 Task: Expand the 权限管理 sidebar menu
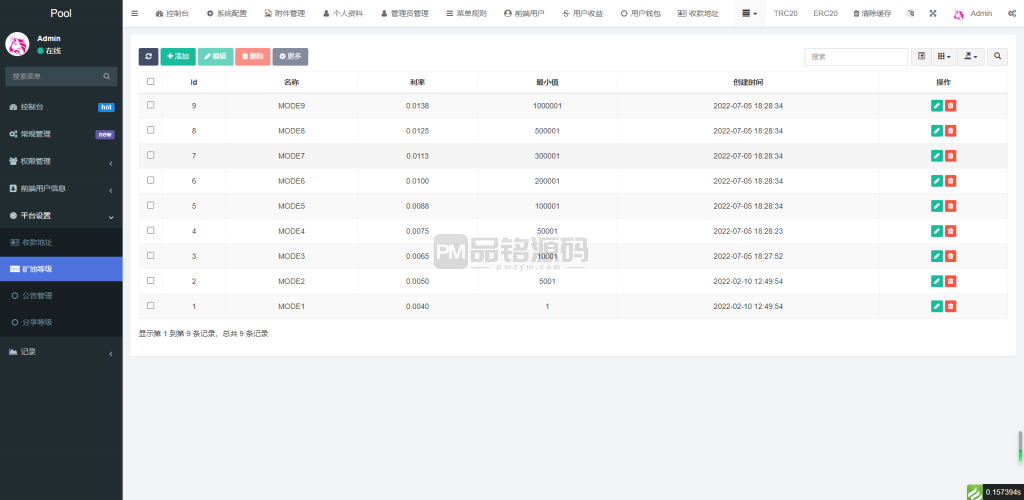[x=60, y=161]
